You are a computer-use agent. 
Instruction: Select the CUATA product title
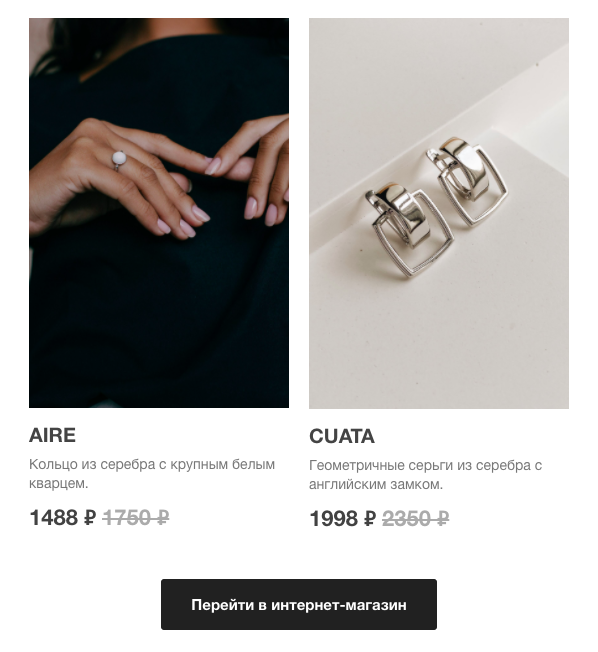click(342, 436)
